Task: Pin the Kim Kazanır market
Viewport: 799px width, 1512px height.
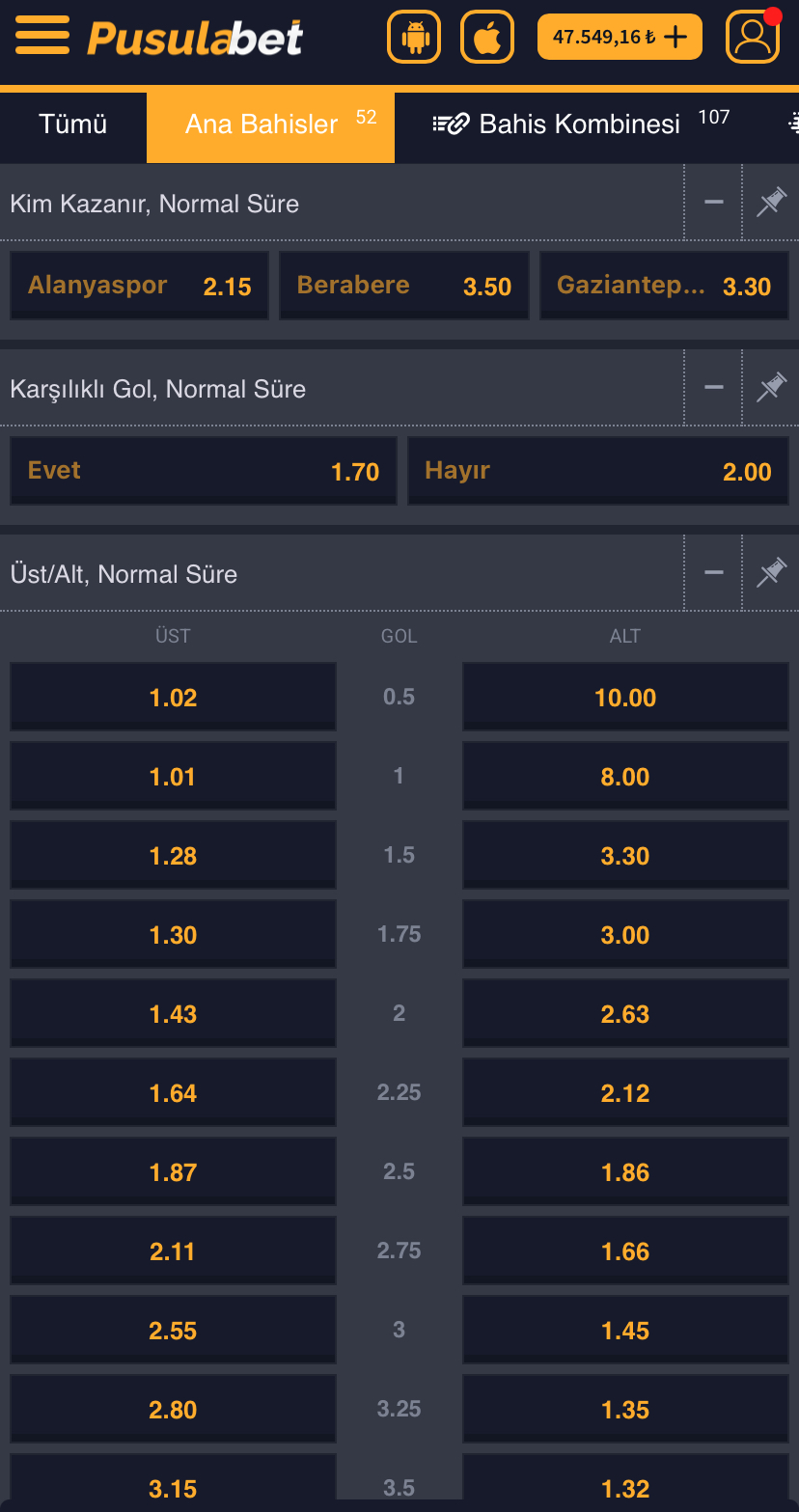Action: click(x=771, y=202)
